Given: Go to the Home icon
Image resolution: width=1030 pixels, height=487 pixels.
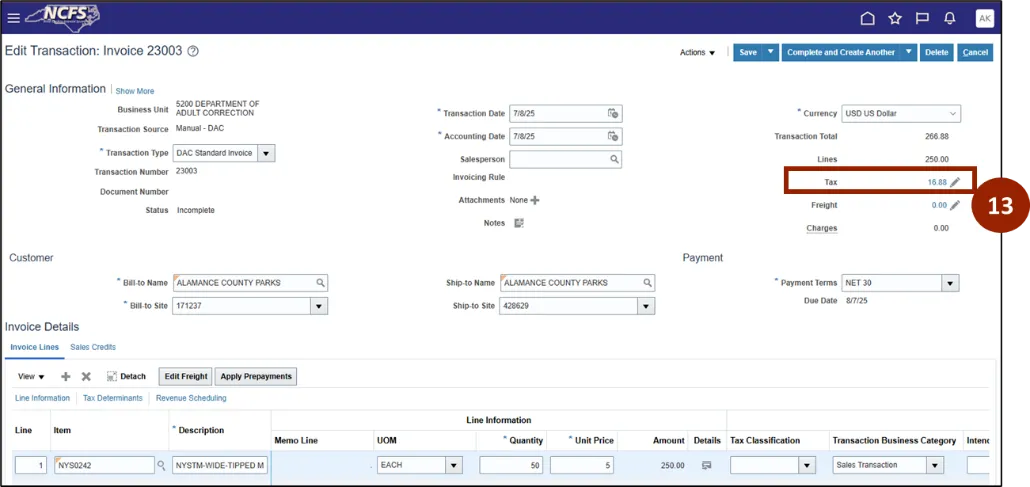Looking at the screenshot, I should tap(867, 18).
